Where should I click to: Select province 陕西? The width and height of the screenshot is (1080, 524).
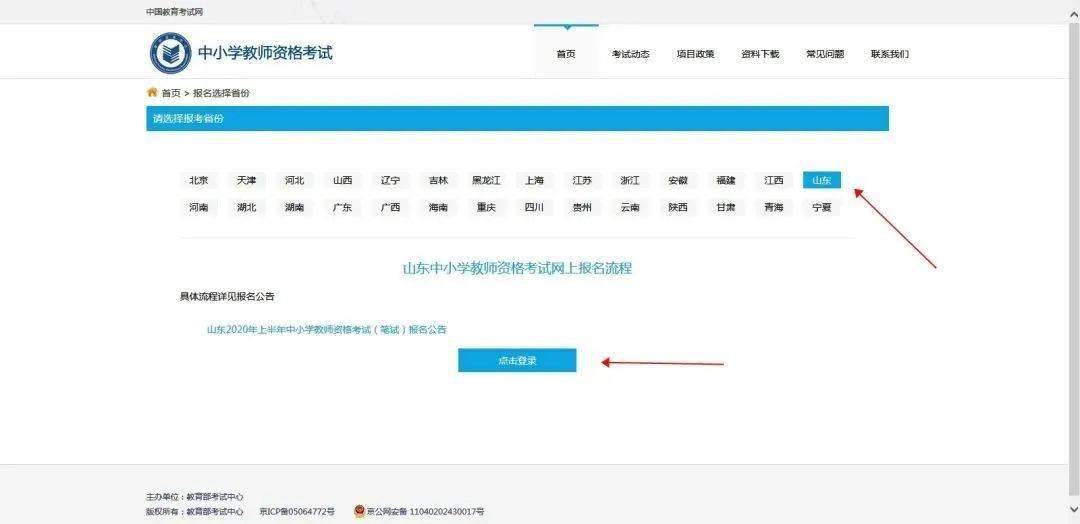[x=678, y=207]
